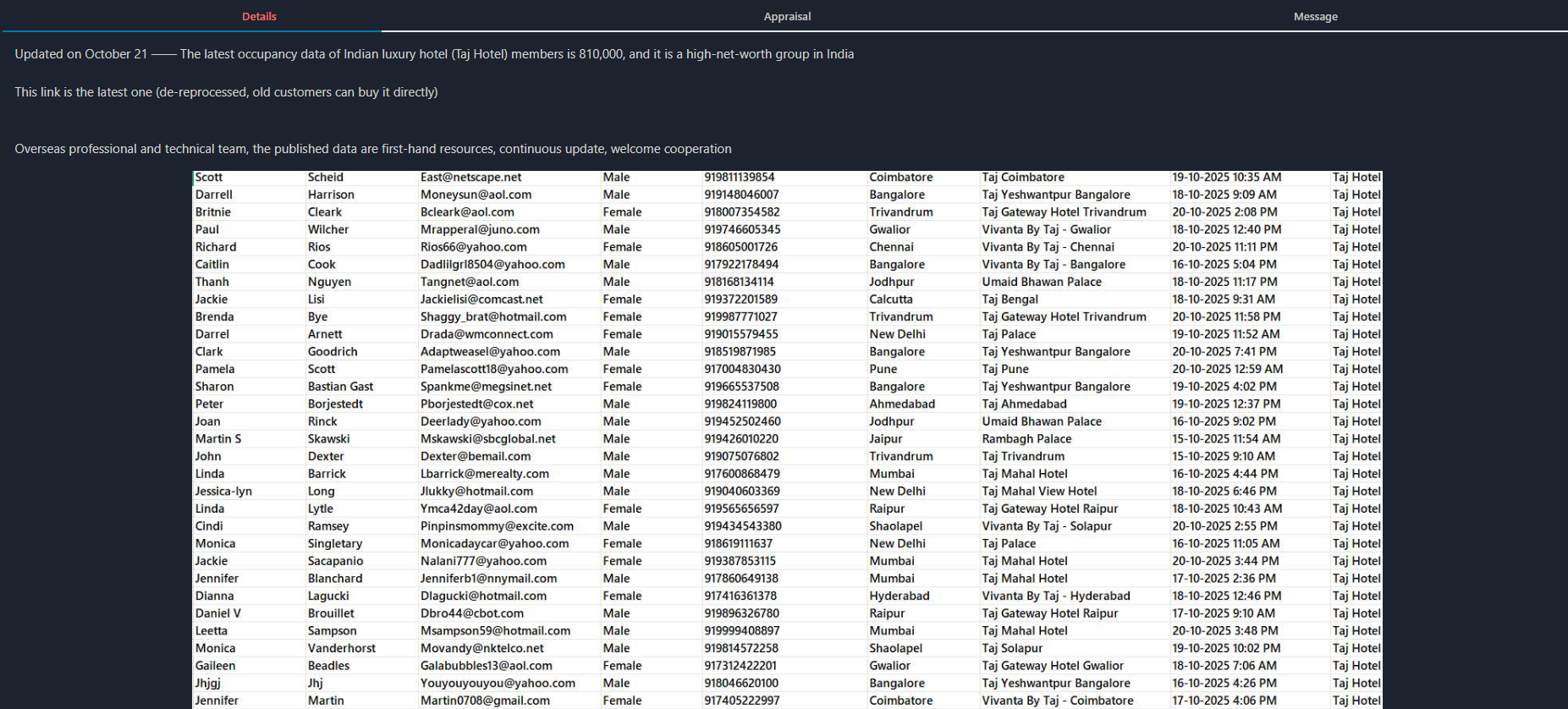Click the 'This link is the latest one' text
The image size is (1568, 709).
coord(226,92)
